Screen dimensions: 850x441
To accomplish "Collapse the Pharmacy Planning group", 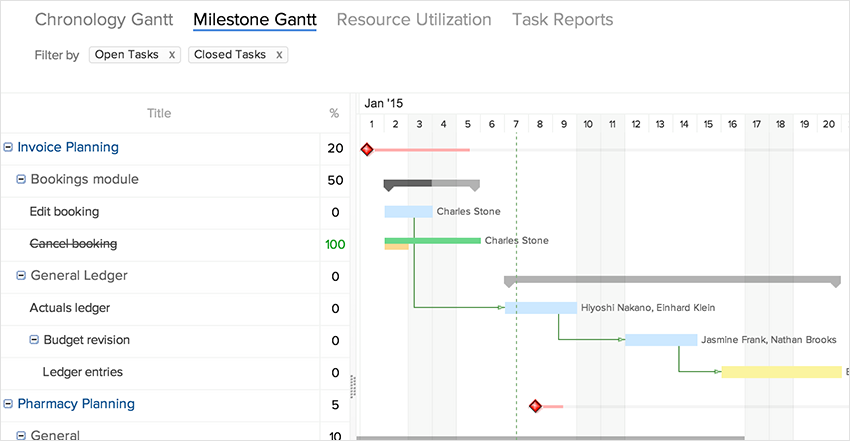I will tap(8, 404).
